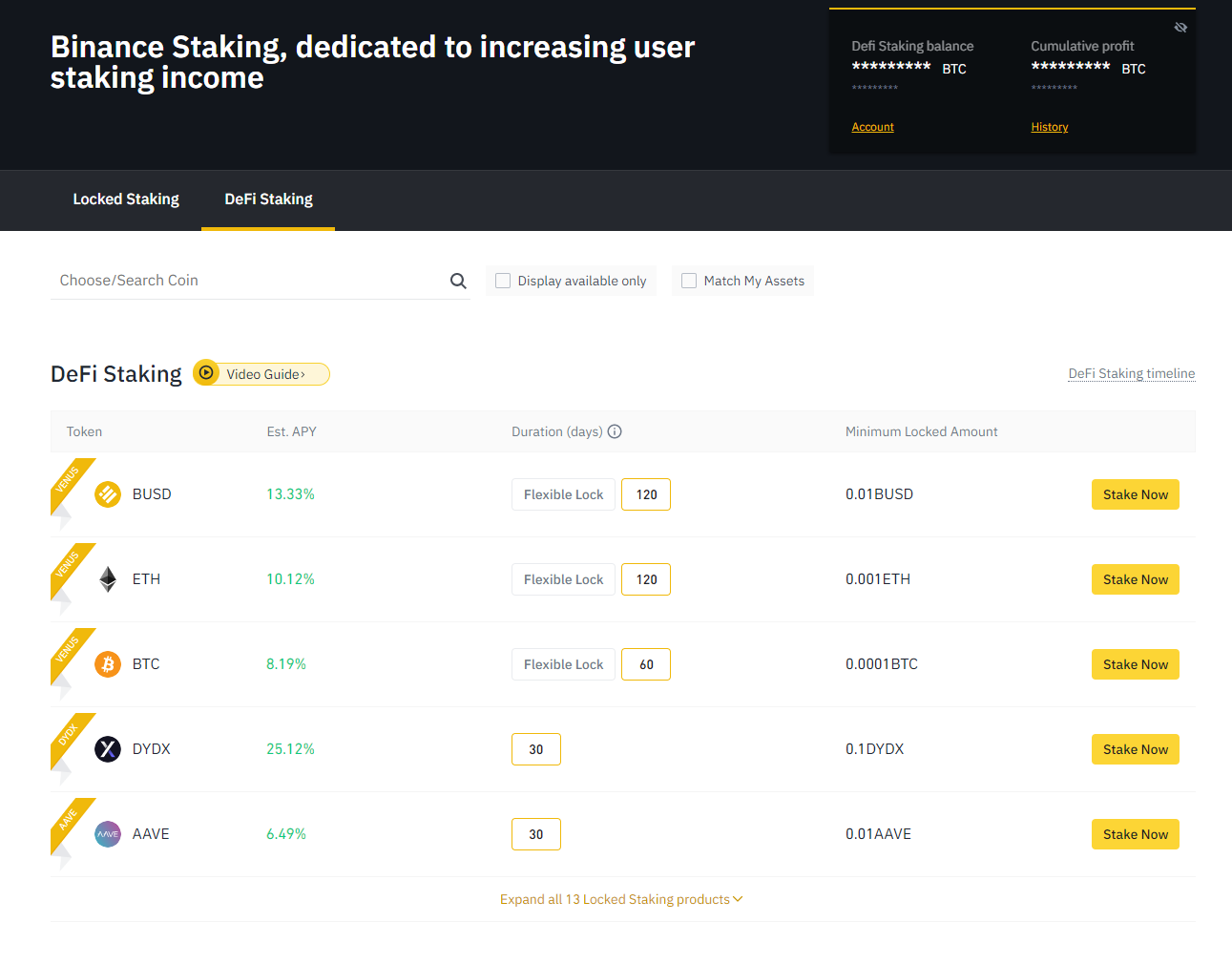Click the Cumulative profit label
Image resolution: width=1232 pixels, height=964 pixels.
(x=1082, y=46)
